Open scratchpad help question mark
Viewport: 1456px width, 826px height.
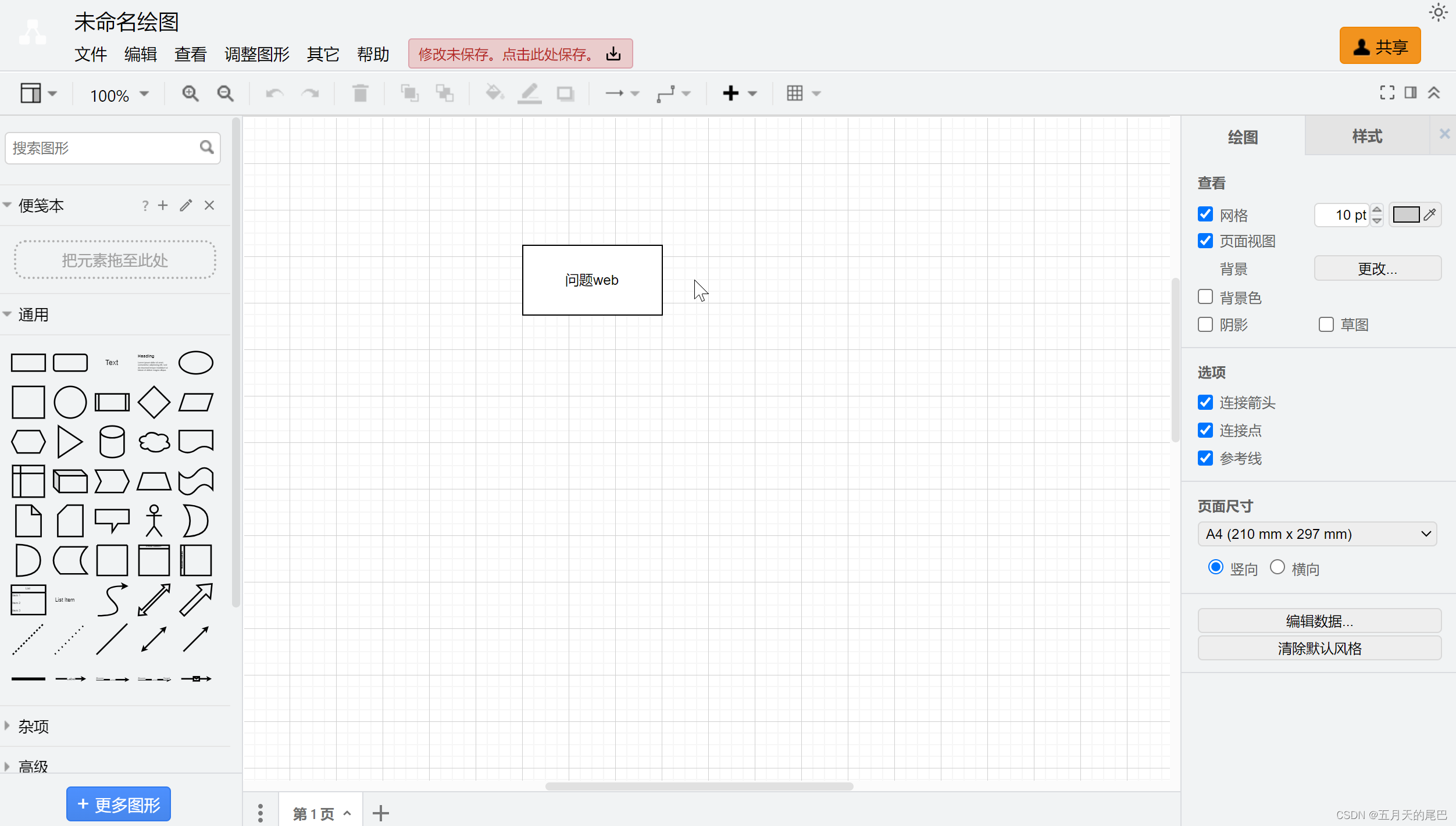coord(145,205)
